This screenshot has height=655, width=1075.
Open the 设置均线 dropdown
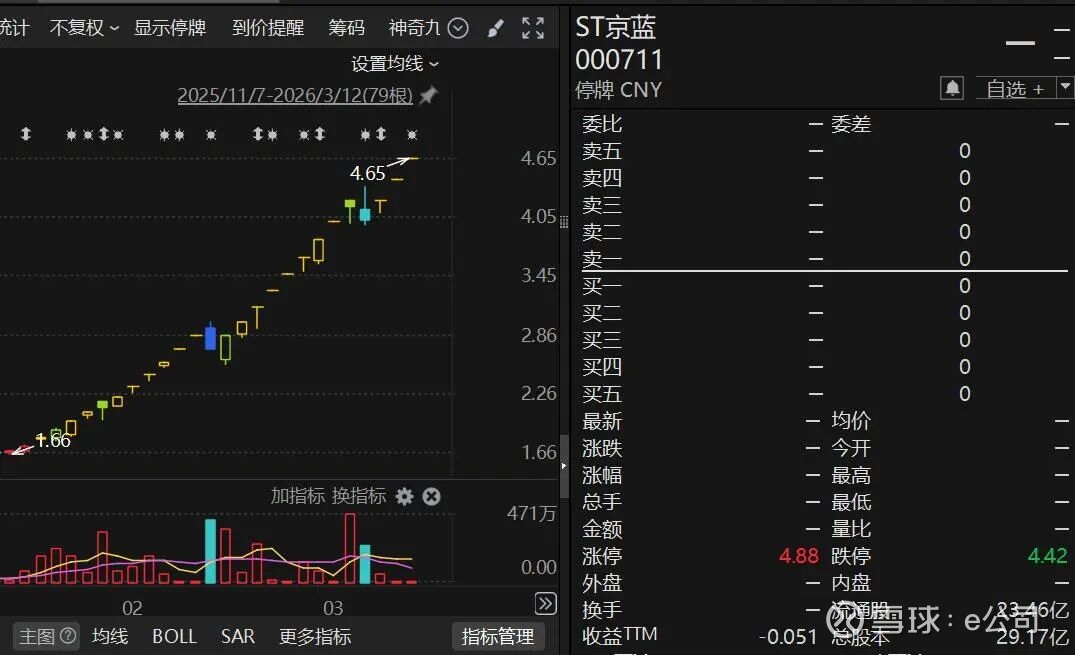tap(395, 64)
